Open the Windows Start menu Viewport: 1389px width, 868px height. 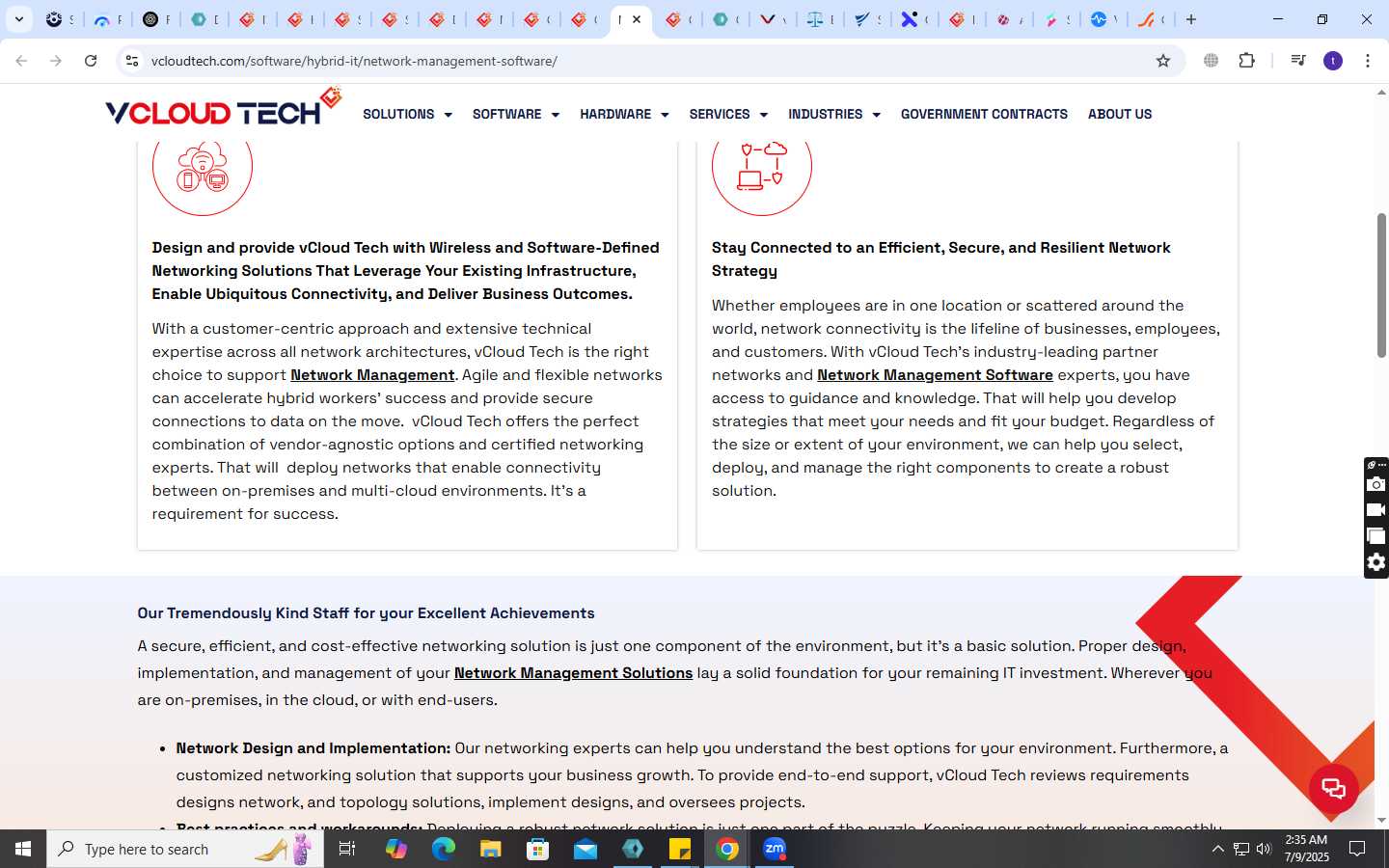[23, 849]
